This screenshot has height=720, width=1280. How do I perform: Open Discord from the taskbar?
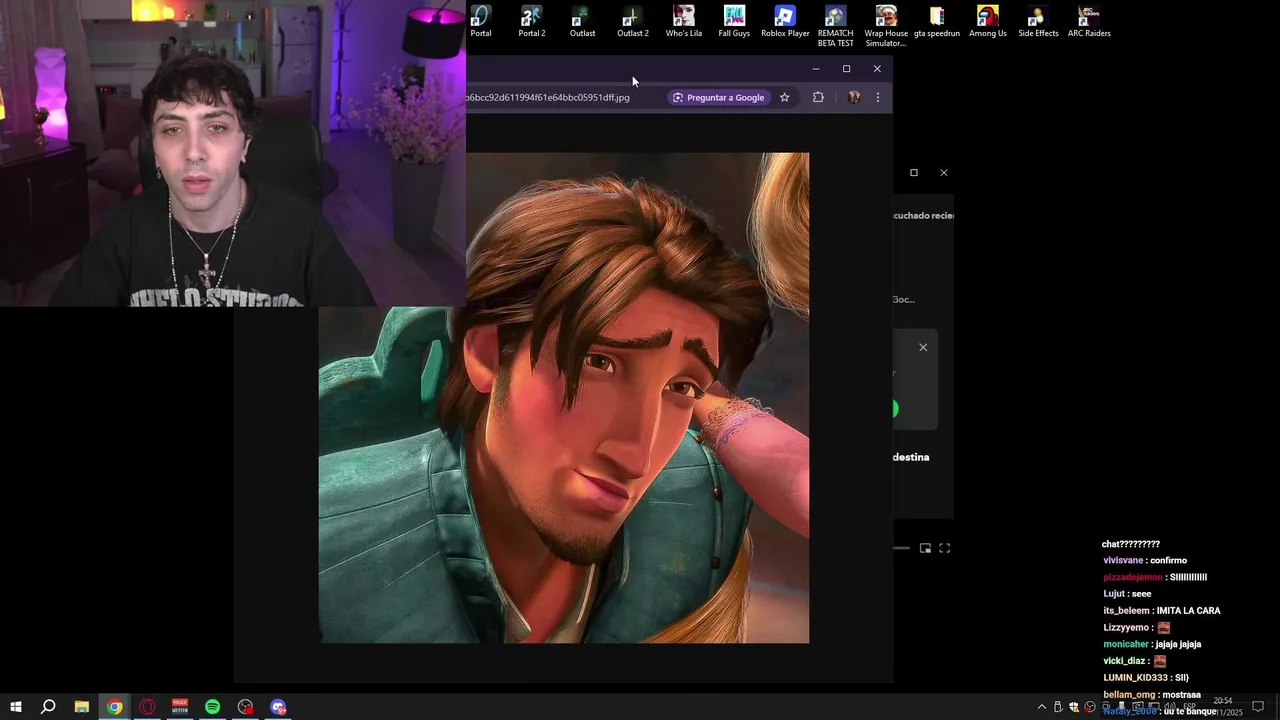pyautogui.click(x=278, y=707)
